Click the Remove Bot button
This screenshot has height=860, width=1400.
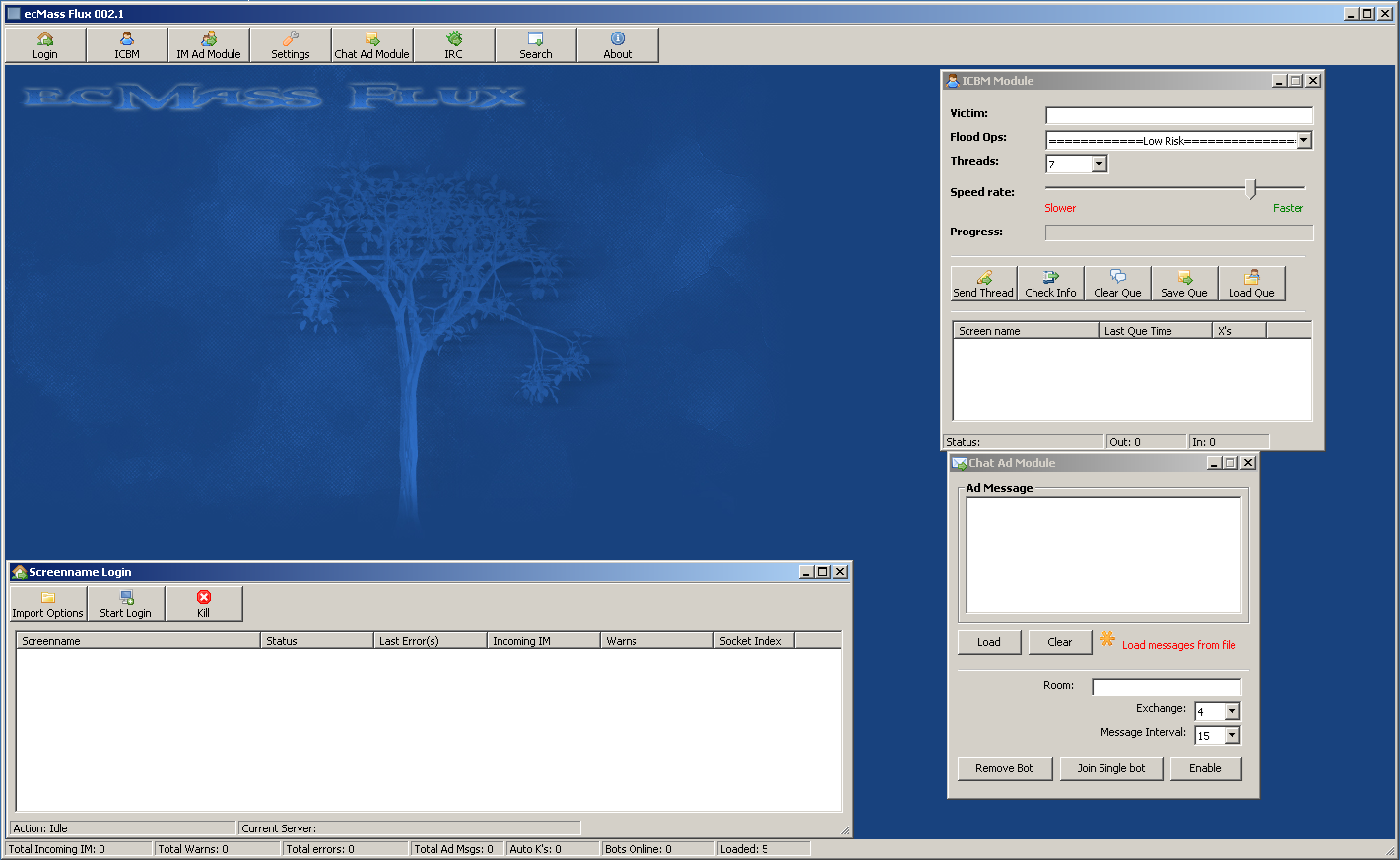pos(1004,768)
